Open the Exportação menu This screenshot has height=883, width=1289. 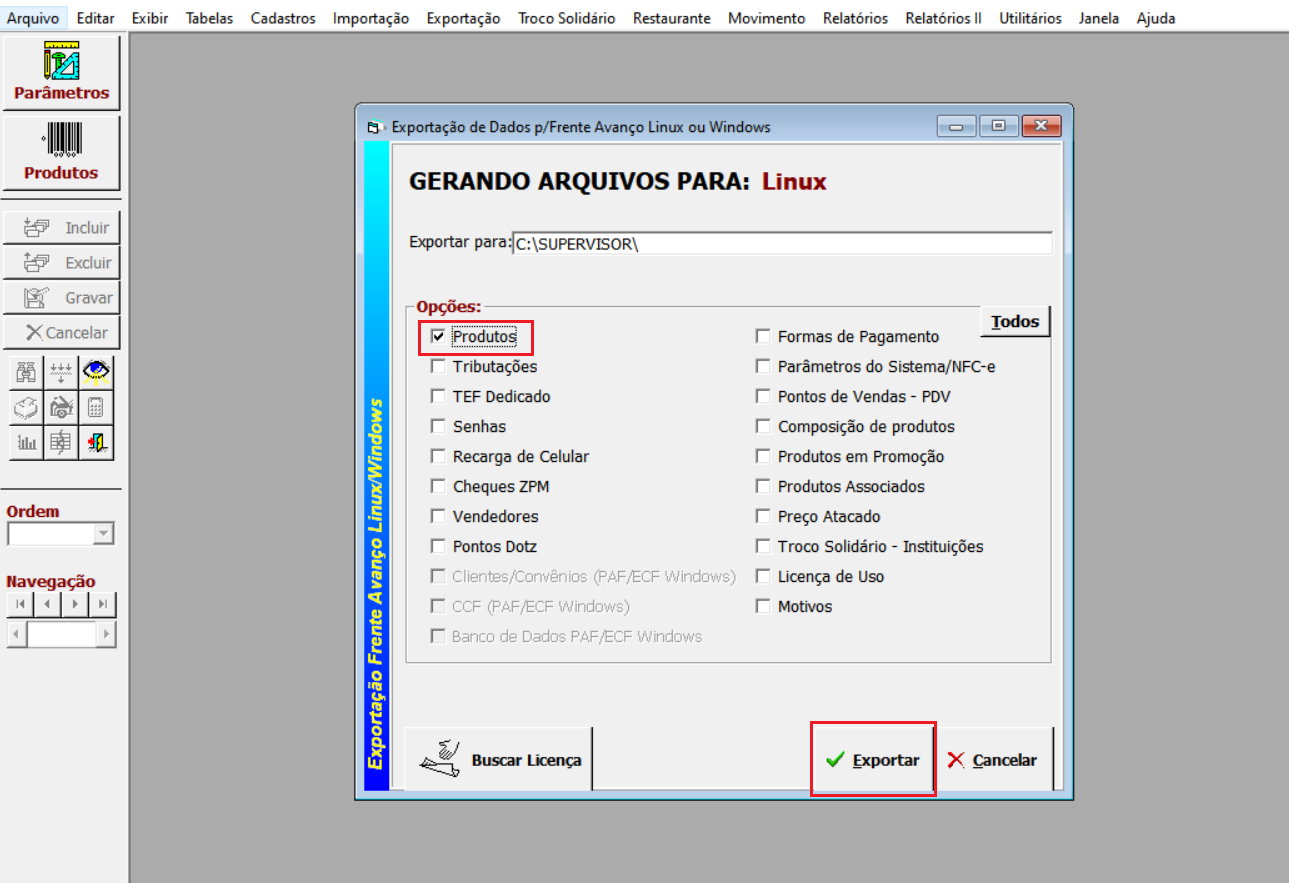(x=463, y=18)
